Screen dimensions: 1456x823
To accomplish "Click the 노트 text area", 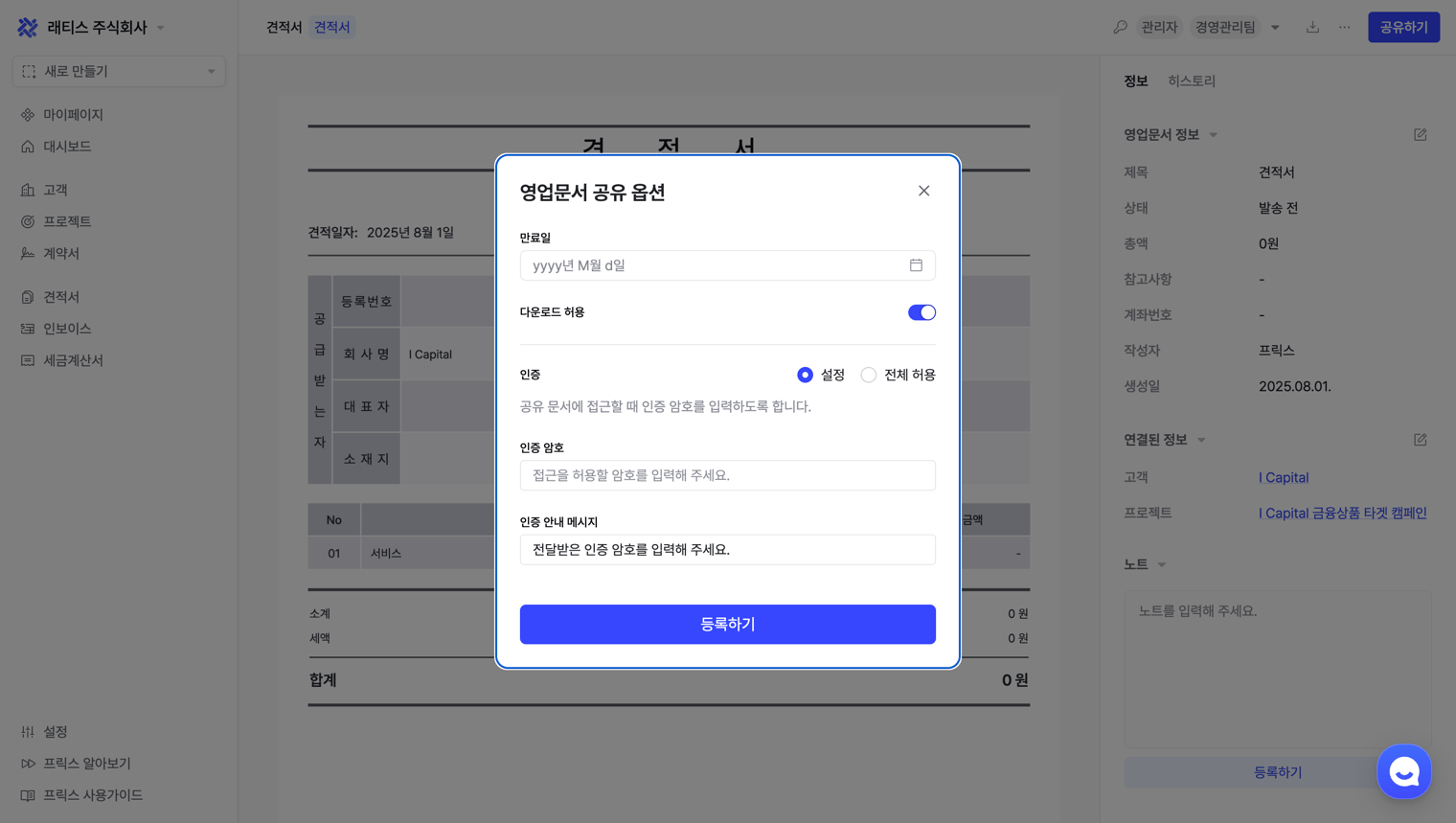I will pyautogui.click(x=1278, y=669).
